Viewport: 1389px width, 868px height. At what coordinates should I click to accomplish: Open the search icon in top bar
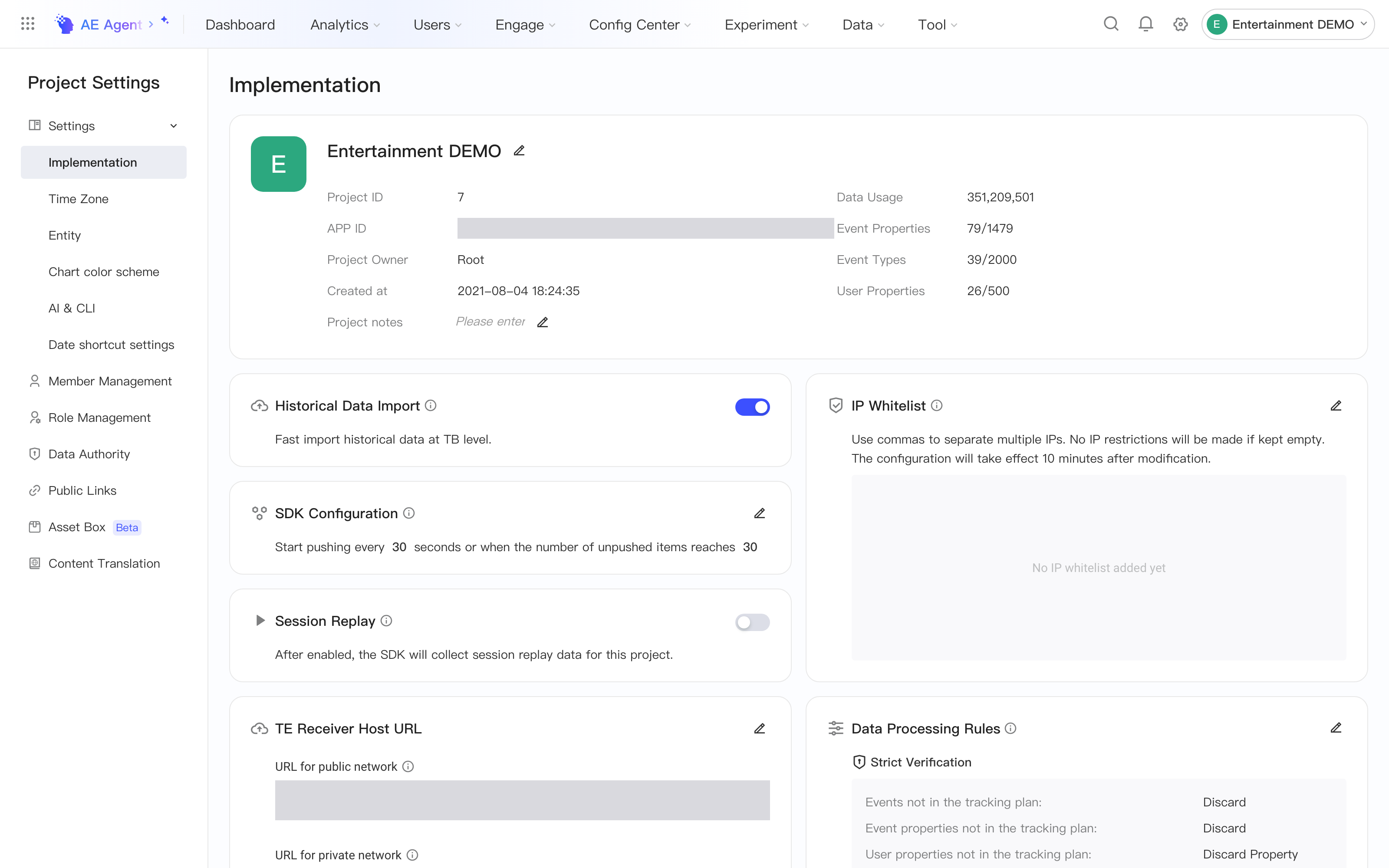[1111, 24]
